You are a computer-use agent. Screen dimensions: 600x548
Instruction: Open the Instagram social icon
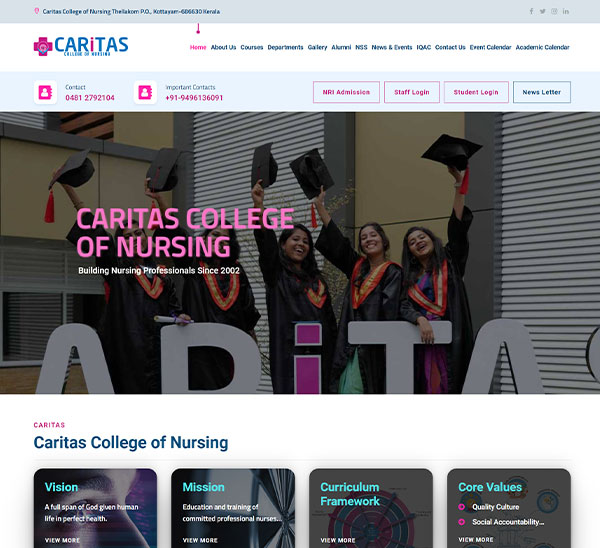pos(554,11)
